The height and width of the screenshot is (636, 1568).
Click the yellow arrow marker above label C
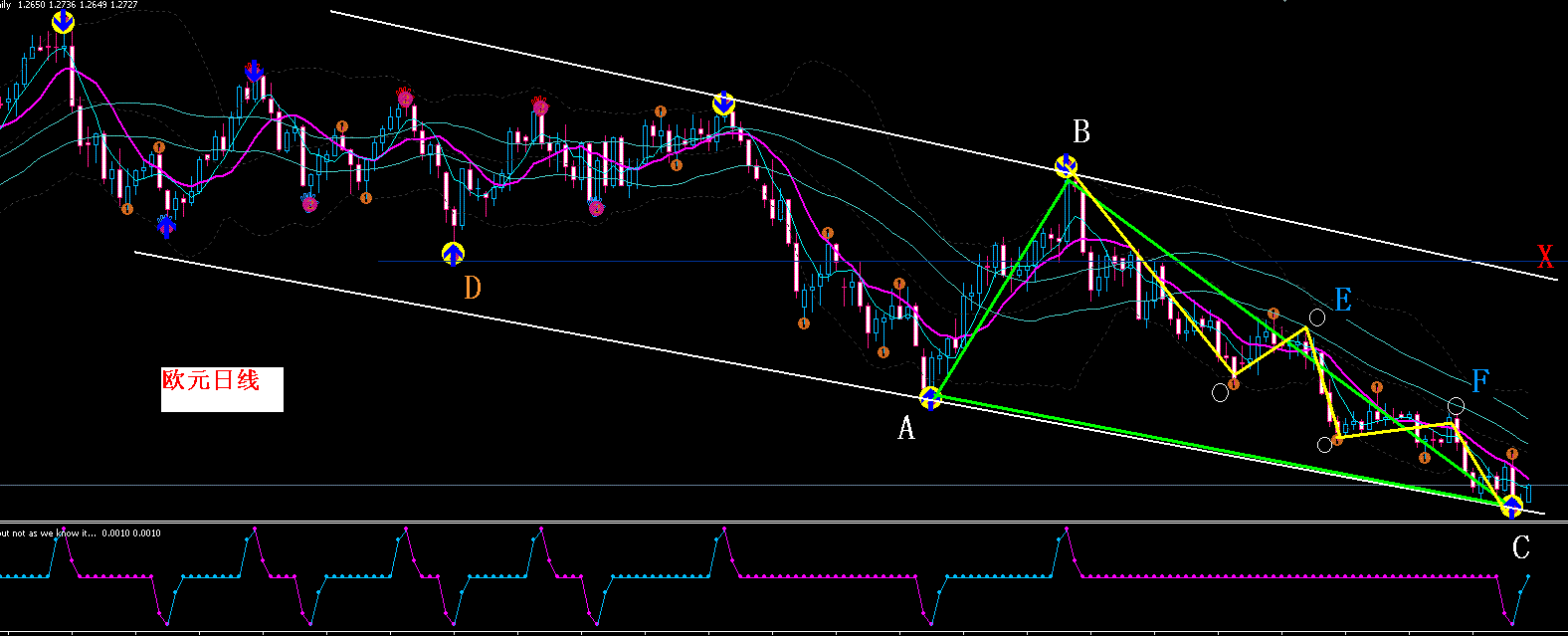[1511, 507]
